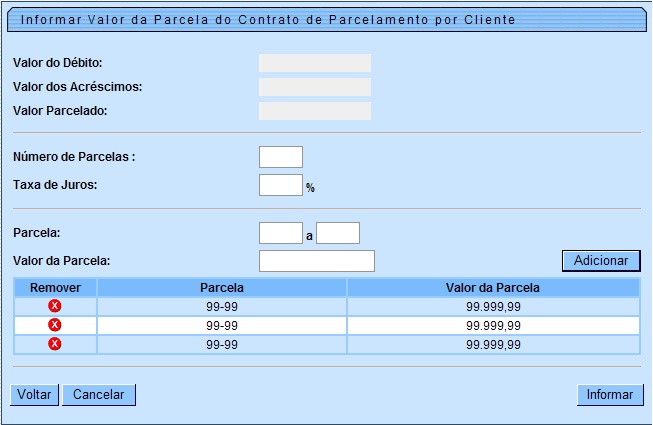Remove the first installment row
Image resolution: width=653 pixels, height=425 pixels.
click(55, 306)
